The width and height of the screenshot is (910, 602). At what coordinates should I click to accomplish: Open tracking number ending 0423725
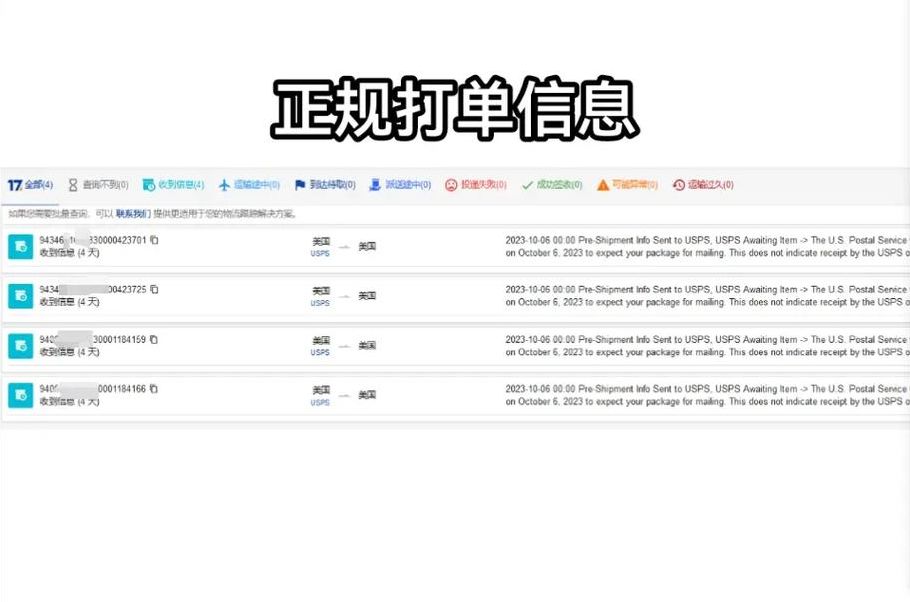coord(93,289)
